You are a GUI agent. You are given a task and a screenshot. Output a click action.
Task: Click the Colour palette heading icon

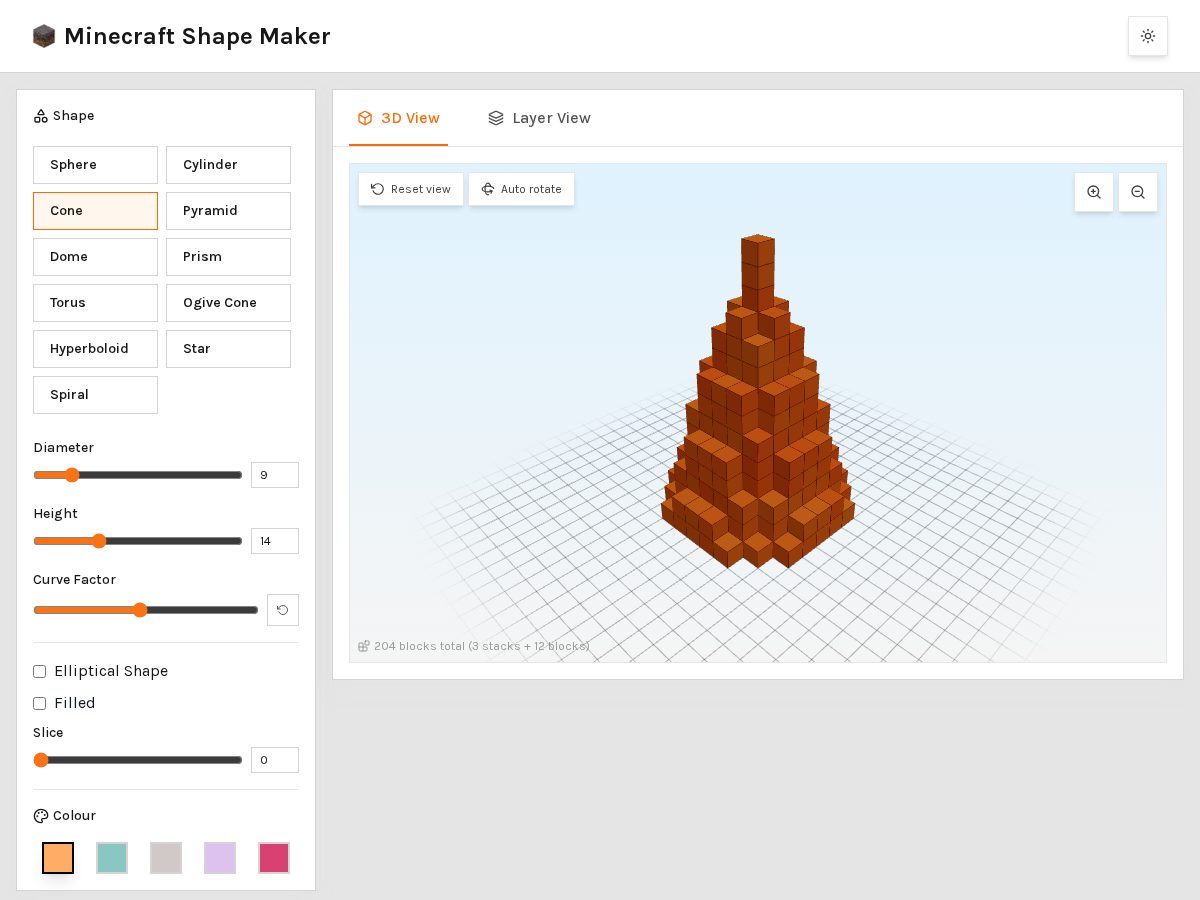click(x=41, y=816)
